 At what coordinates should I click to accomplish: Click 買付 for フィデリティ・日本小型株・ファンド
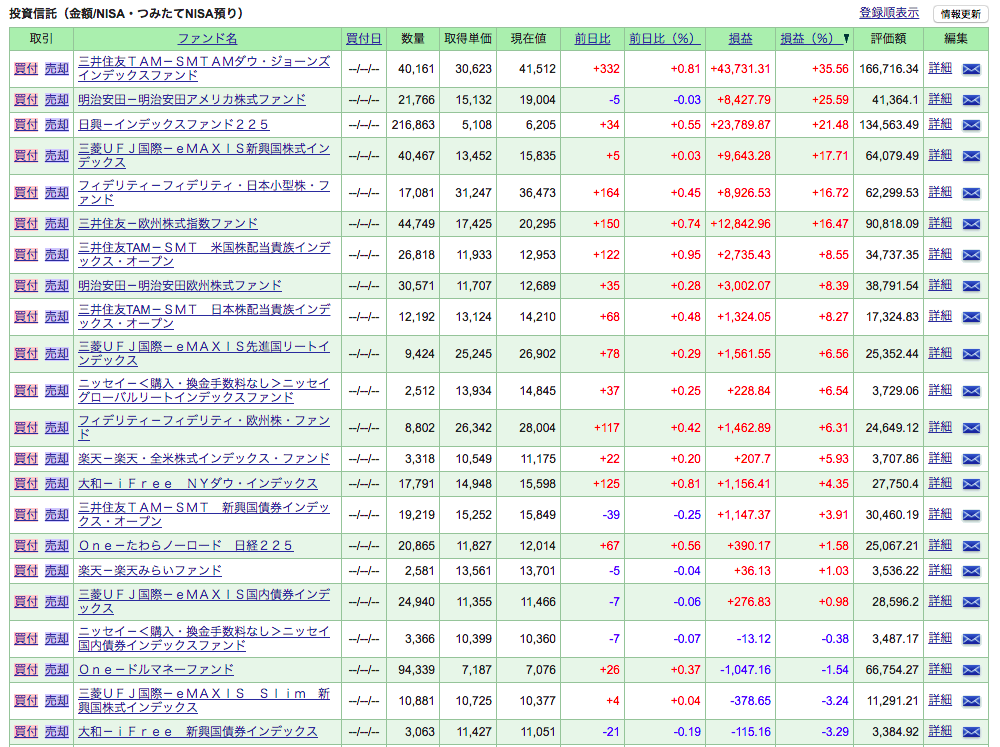click(x=26, y=192)
